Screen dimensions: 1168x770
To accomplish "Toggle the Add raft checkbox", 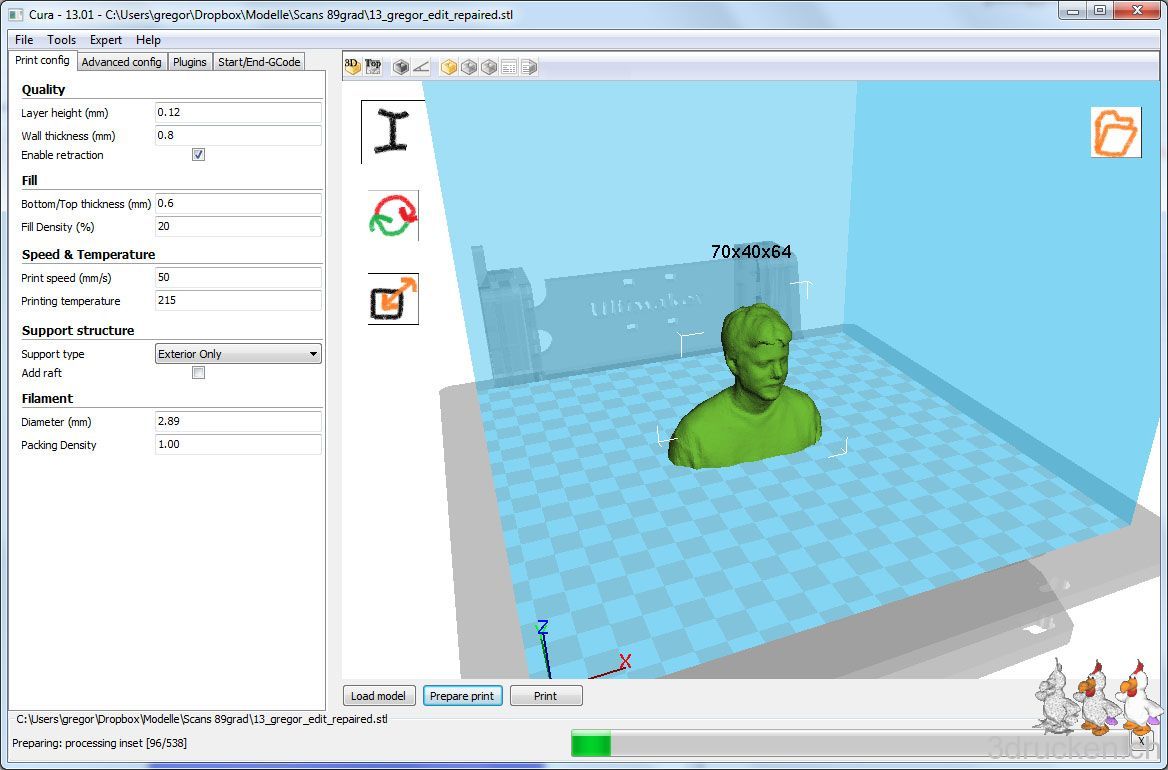I will [x=198, y=373].
